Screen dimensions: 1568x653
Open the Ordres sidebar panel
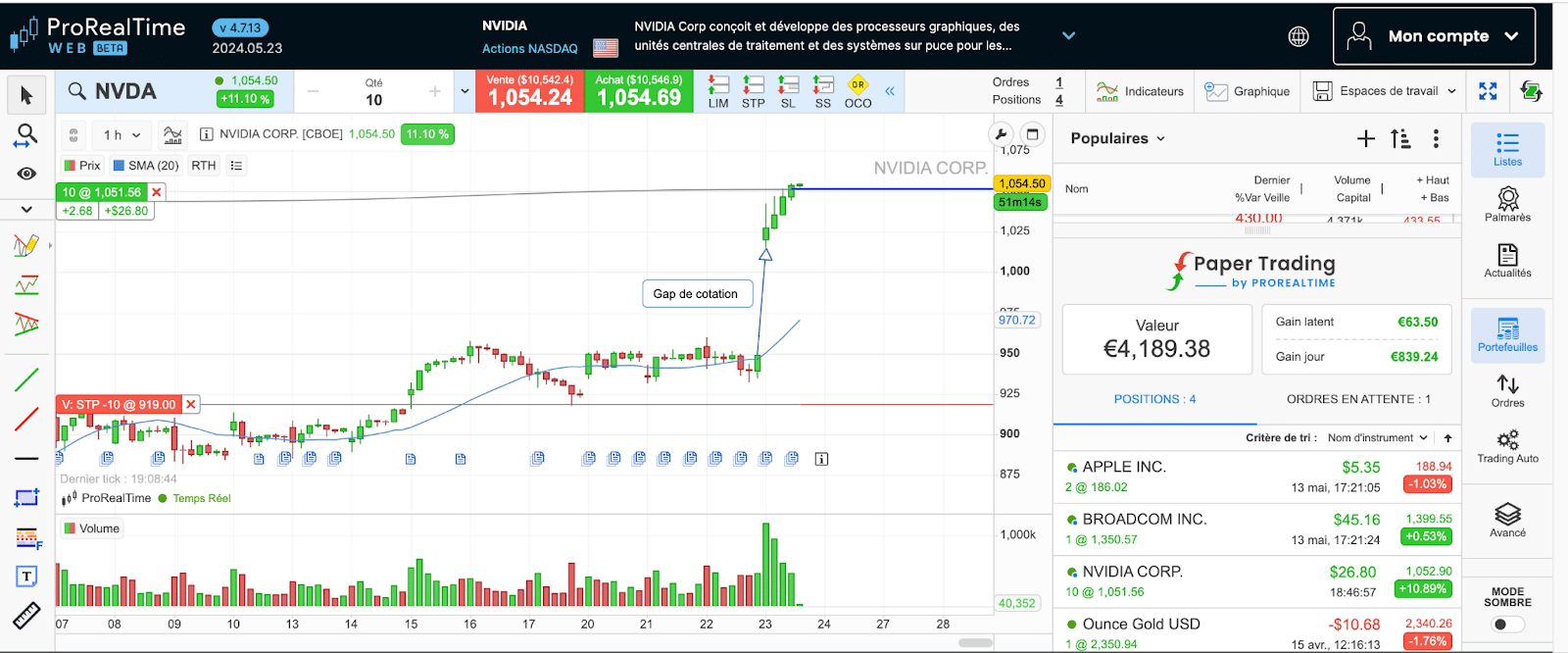tap(1507, 390)
